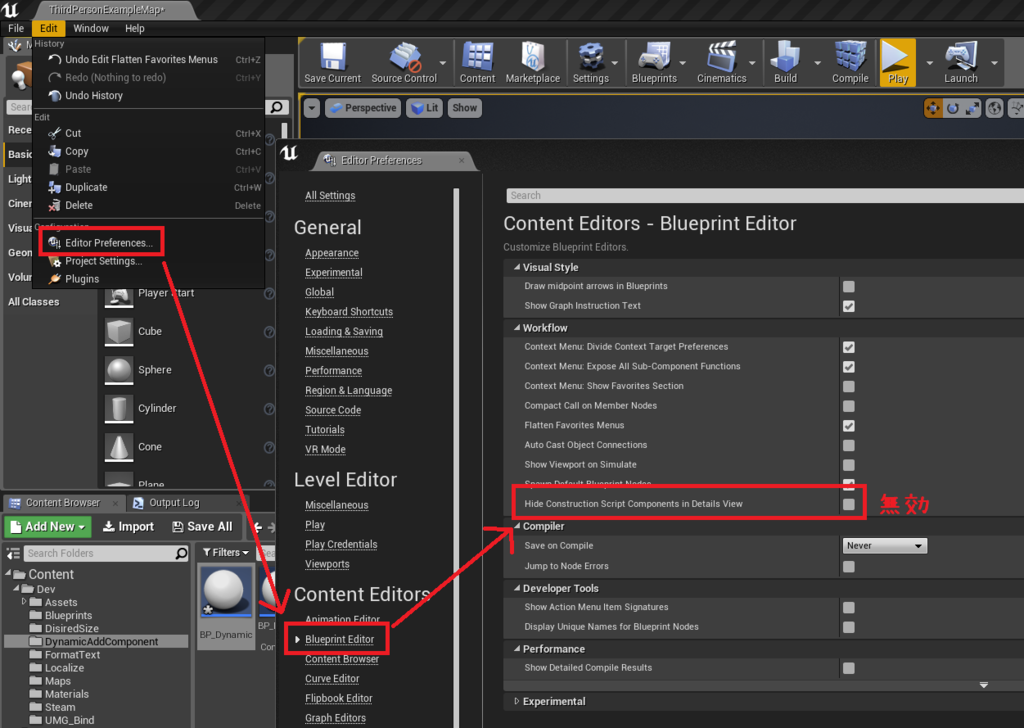Viewport: 1024px width, 728px height.
Task: Click help icon next to Cube
Action: (269, 332)
